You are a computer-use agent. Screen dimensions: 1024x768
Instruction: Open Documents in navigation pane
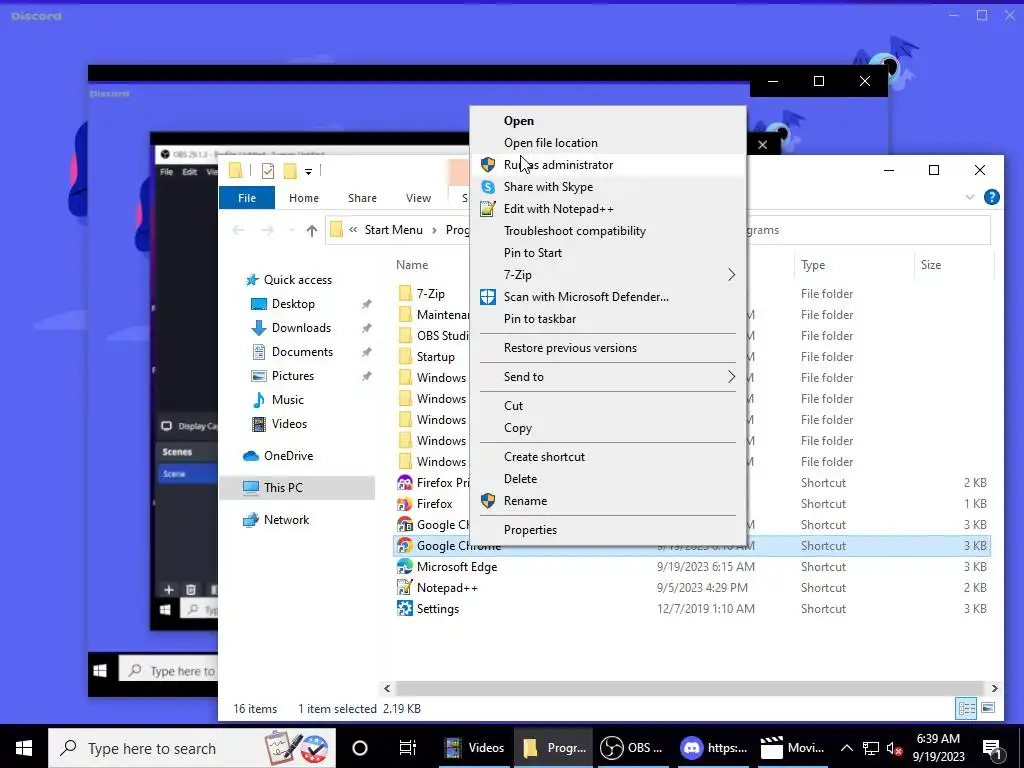302,352
